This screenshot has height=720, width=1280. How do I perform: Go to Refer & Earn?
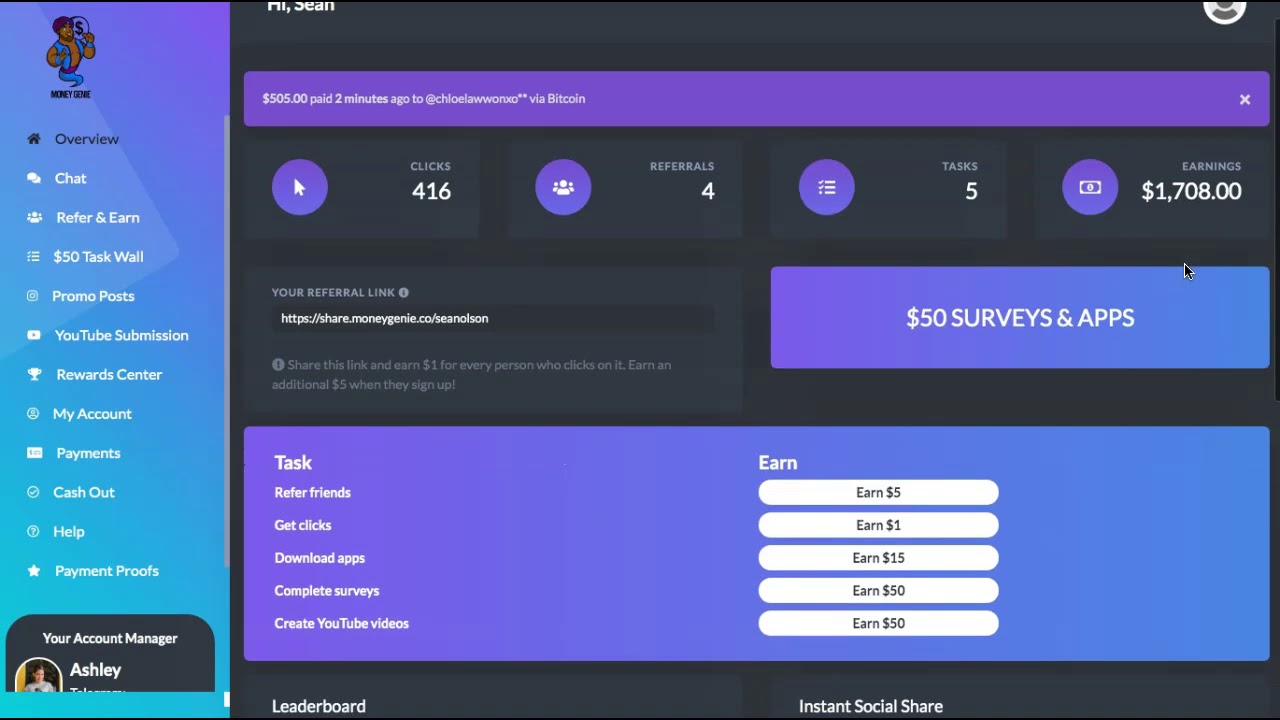[x=97, y=217]
